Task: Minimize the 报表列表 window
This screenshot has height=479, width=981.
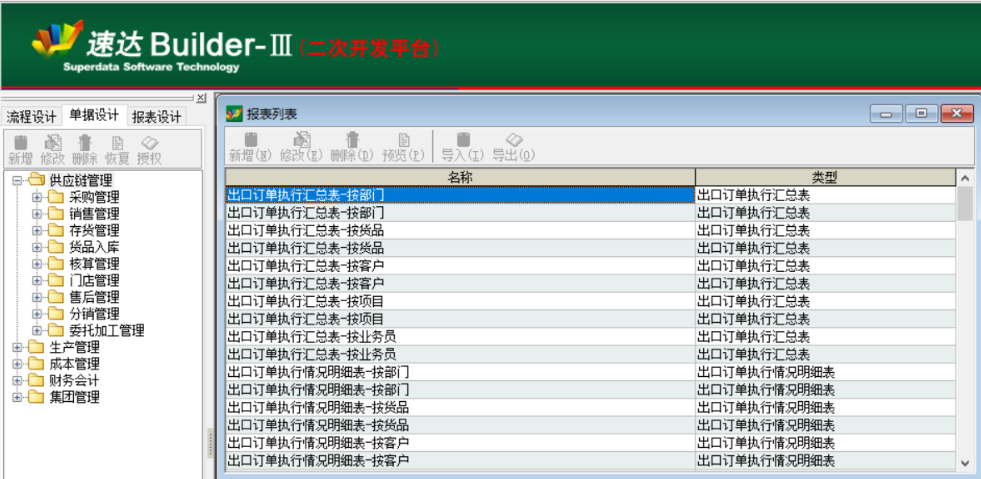Action: 886,114
